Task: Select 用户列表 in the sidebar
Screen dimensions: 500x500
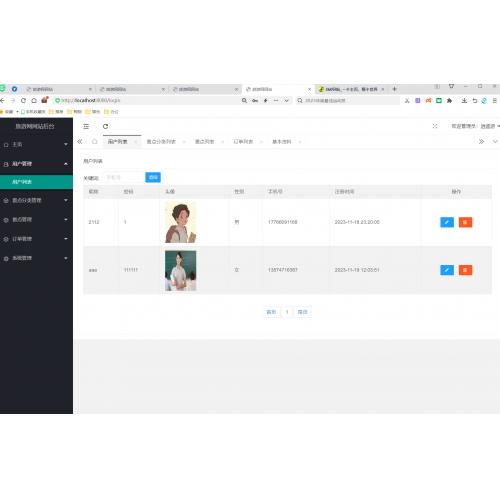Action: tap(36, 182)
